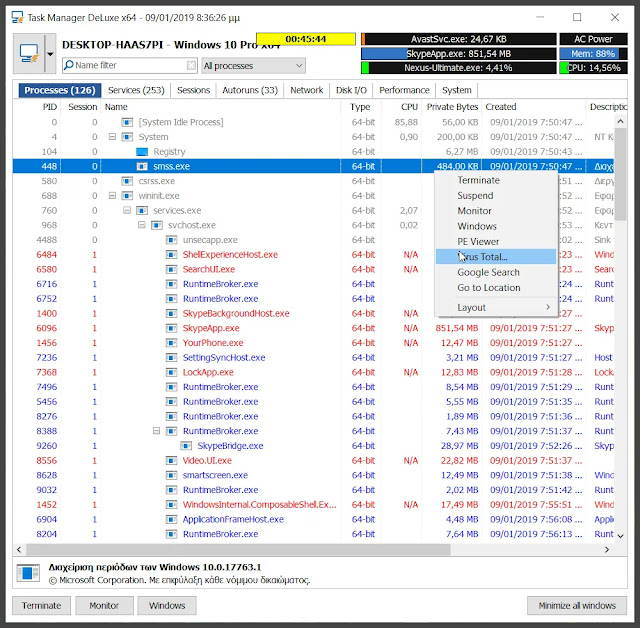
Task: Click the SkypeBackgroundHost.exe process icon
Action: tap(171, 313)
